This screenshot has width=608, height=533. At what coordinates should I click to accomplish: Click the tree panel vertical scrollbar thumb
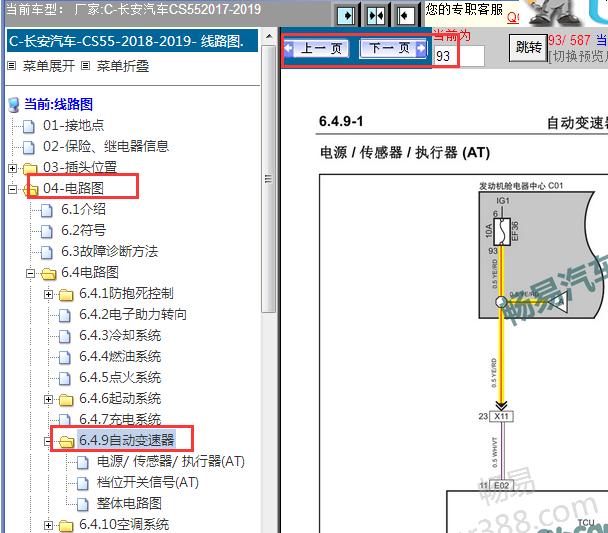point(268,179)
